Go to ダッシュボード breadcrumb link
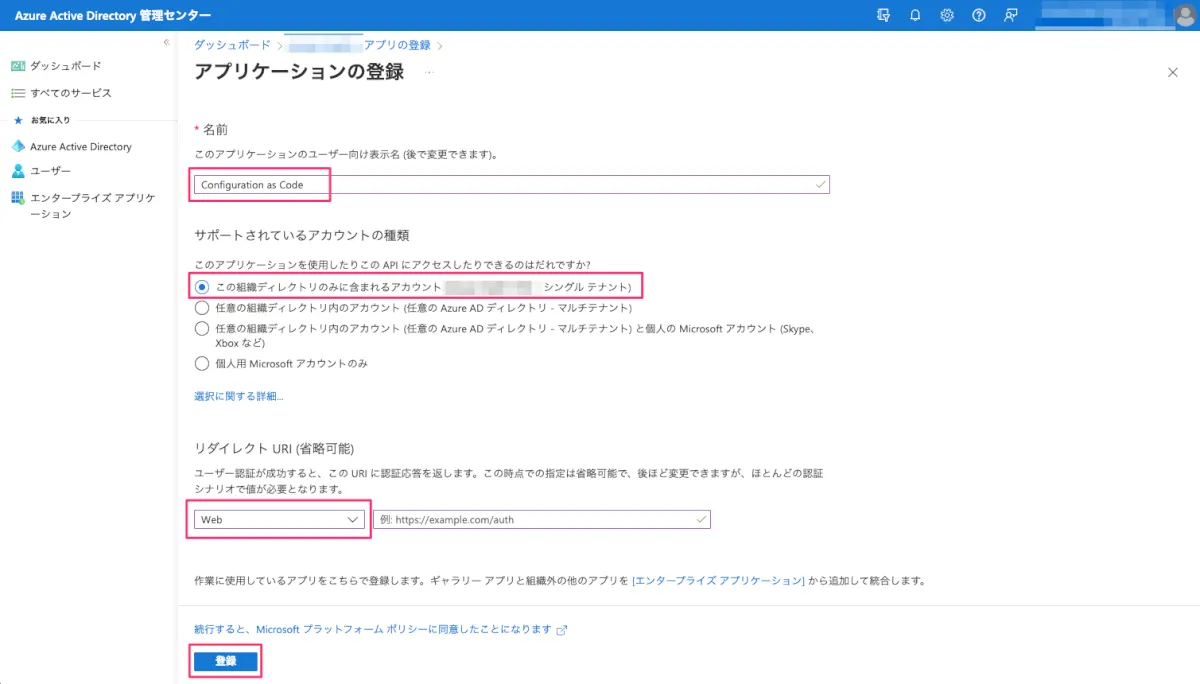The height and width of the screenshot is (684, 1200). 231,45
